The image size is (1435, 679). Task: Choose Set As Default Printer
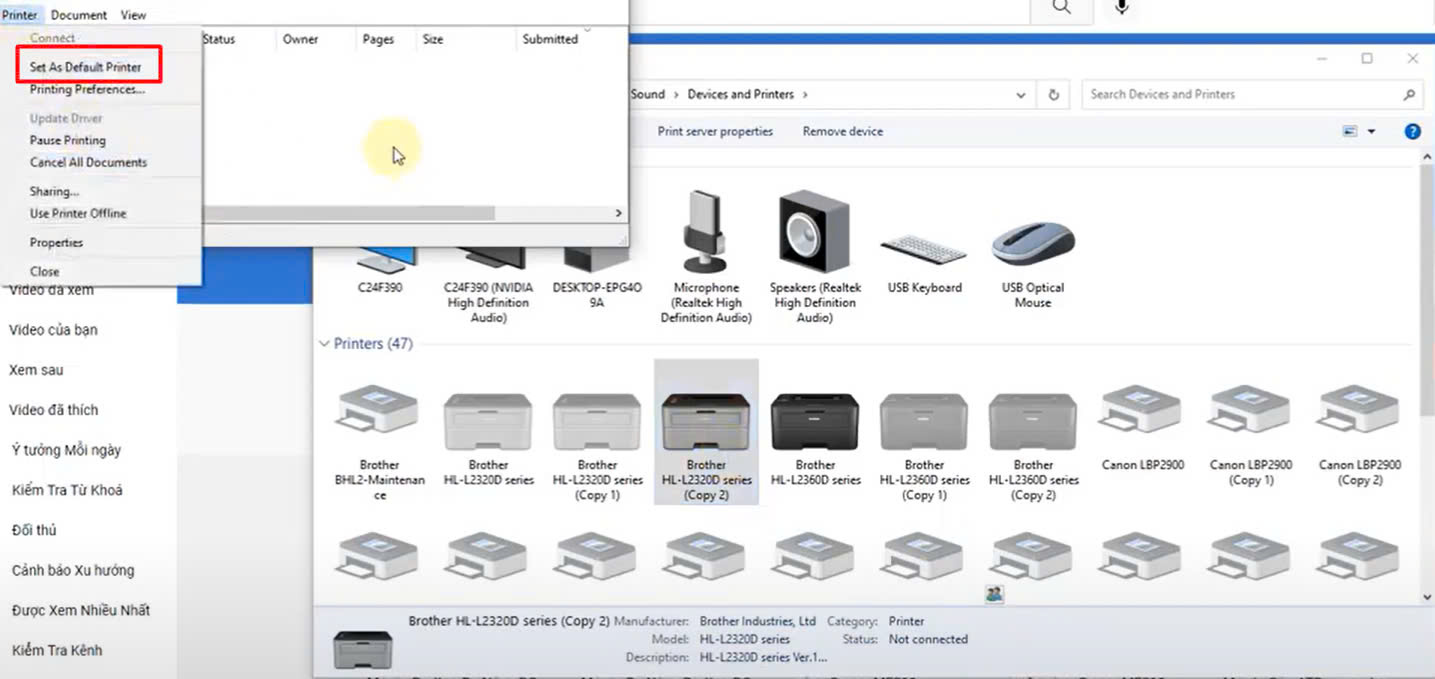pos(88,65)
